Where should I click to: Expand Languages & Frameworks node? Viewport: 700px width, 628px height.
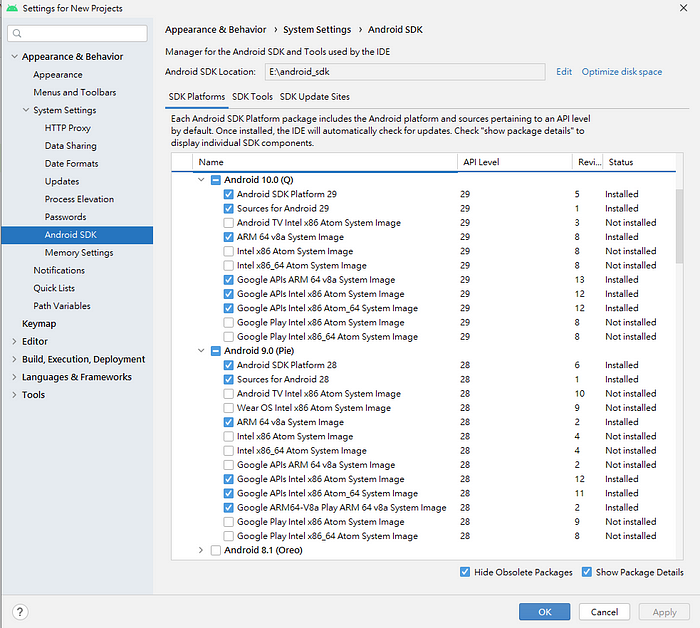click(x=14, y=377)
